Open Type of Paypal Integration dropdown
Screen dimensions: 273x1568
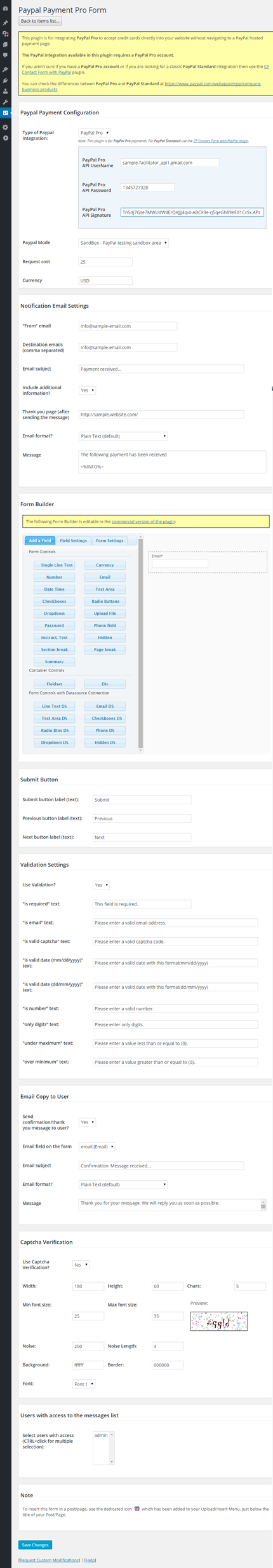pyautogui.click(x=94, y=133)
